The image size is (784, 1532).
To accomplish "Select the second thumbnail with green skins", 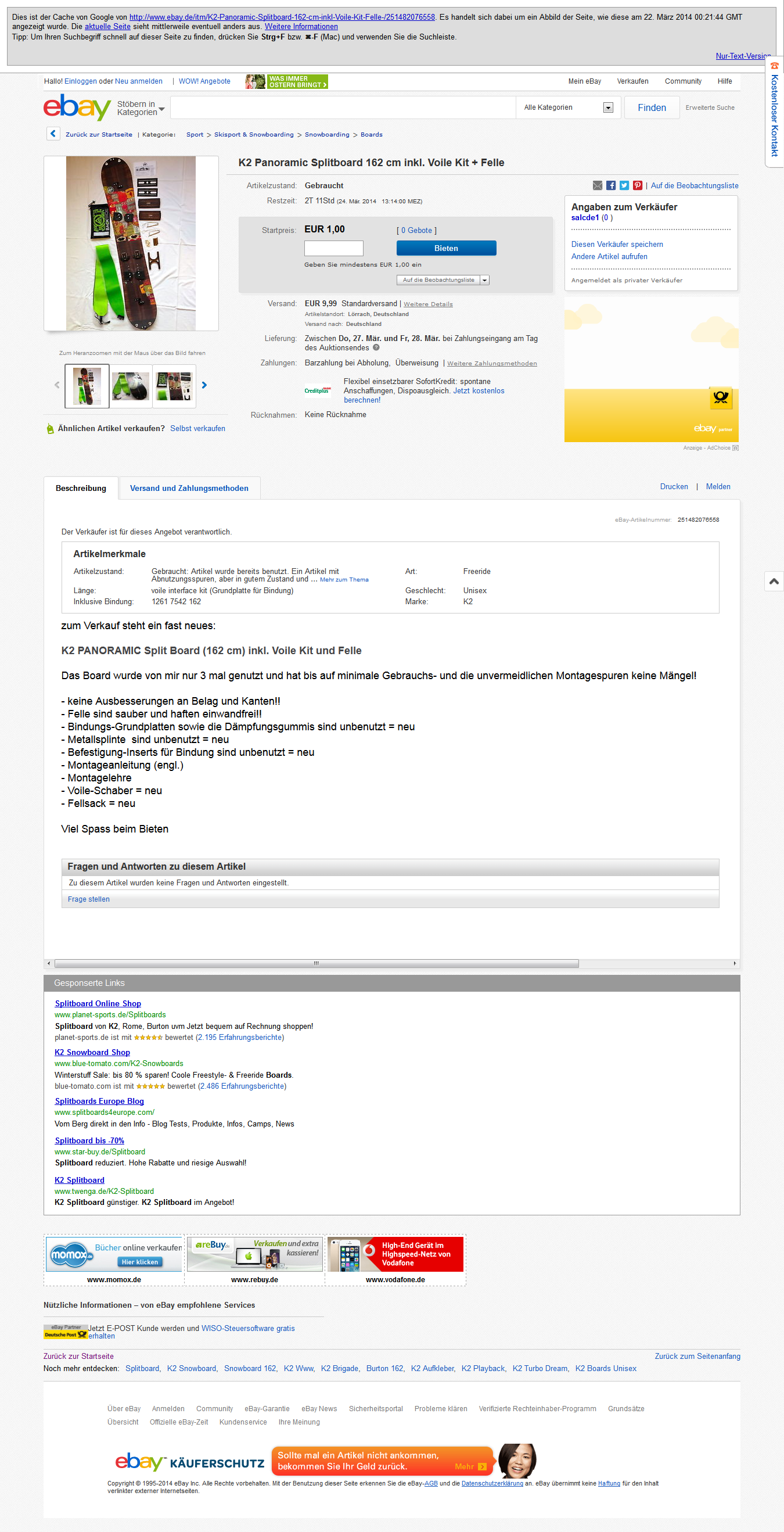I will 131,386.
